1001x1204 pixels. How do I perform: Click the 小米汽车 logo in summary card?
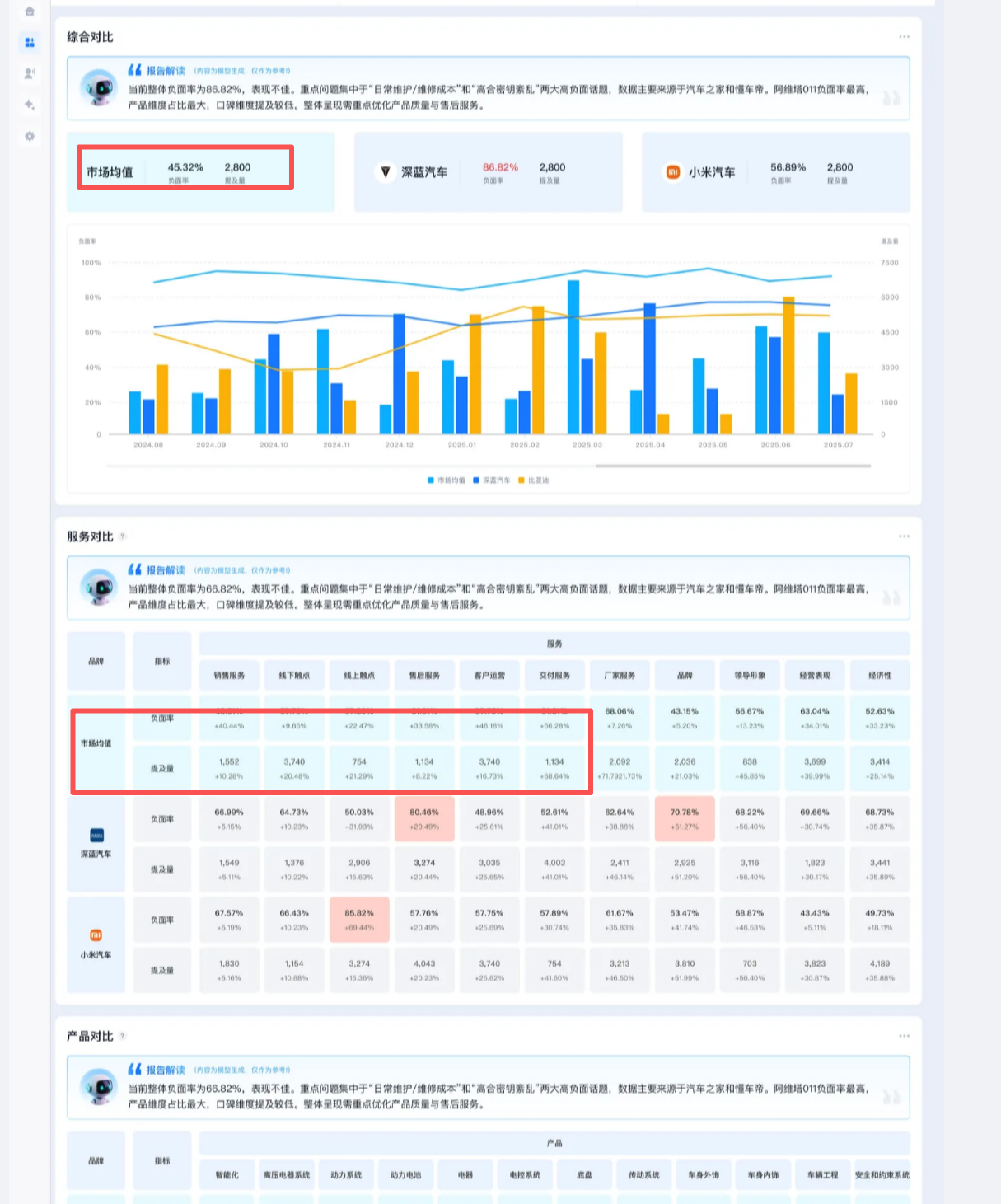672,172
